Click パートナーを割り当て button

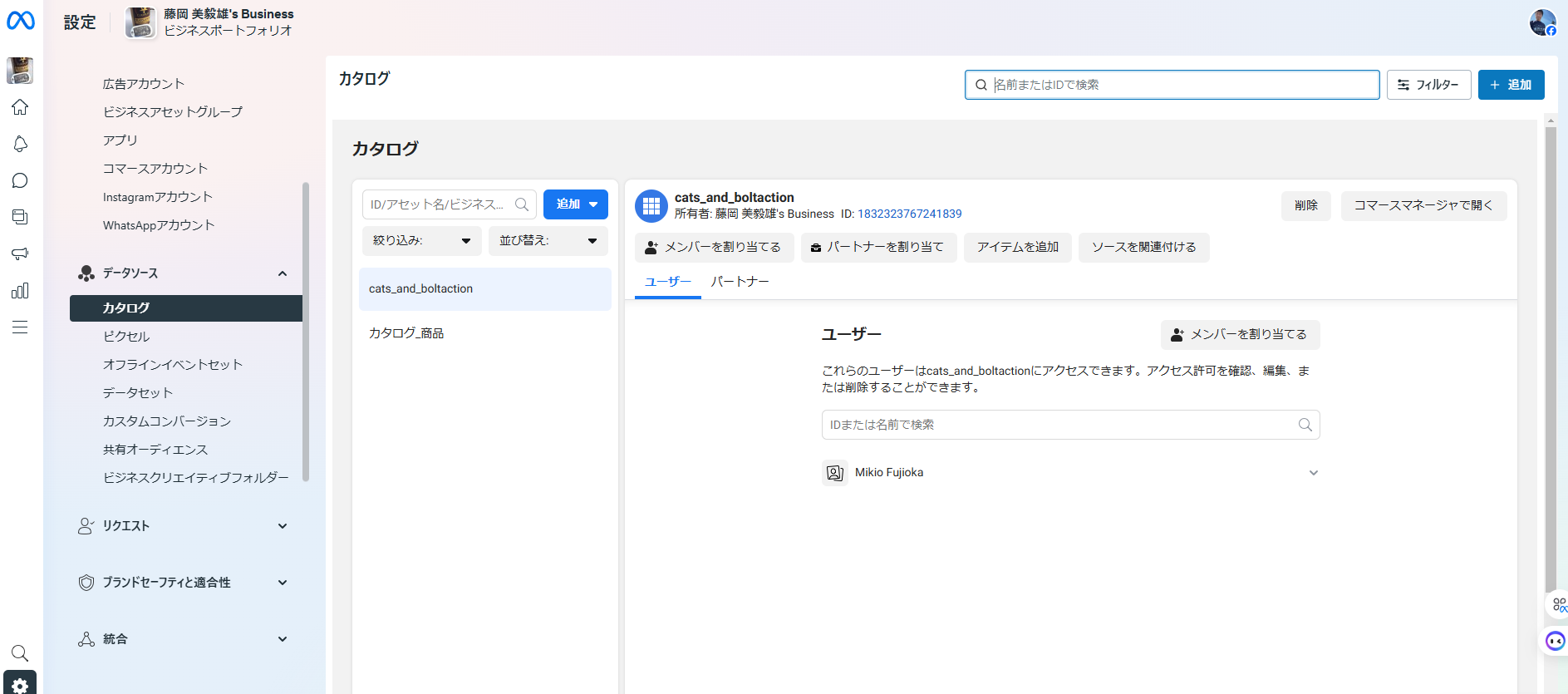[878, 248]
